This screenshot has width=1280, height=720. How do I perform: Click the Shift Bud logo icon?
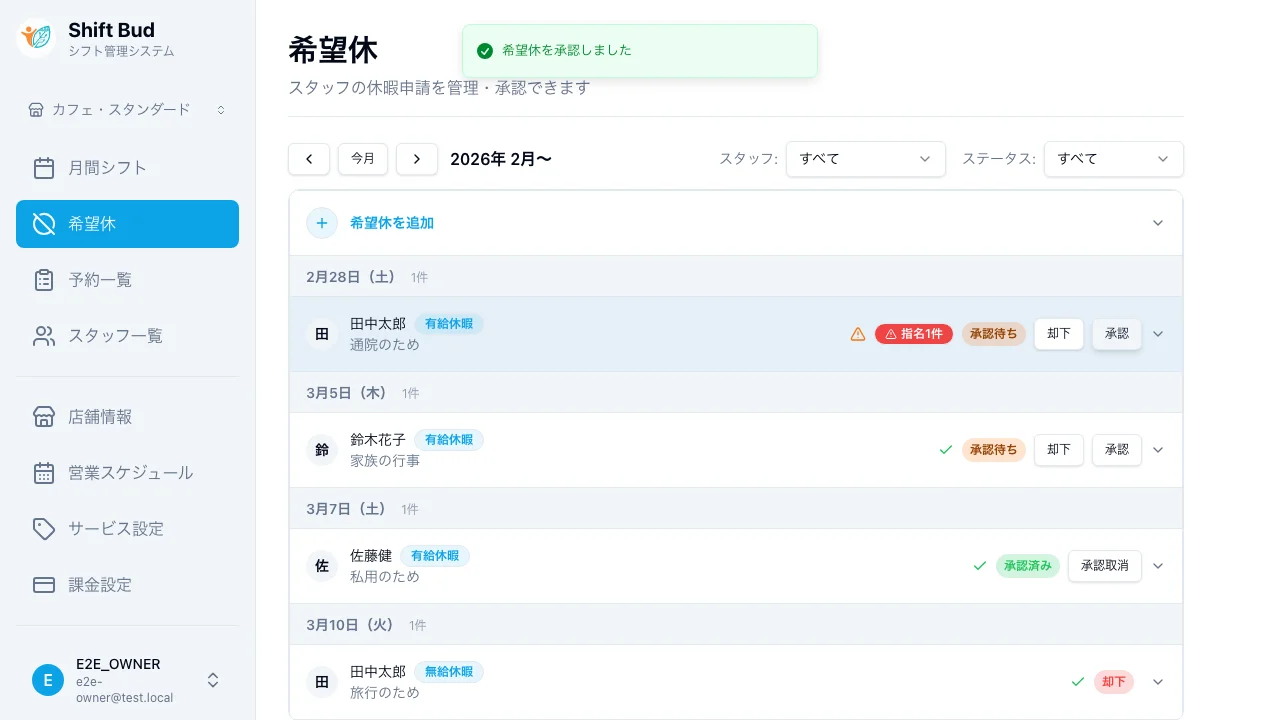pyautogui.click(x=37, y=38)
